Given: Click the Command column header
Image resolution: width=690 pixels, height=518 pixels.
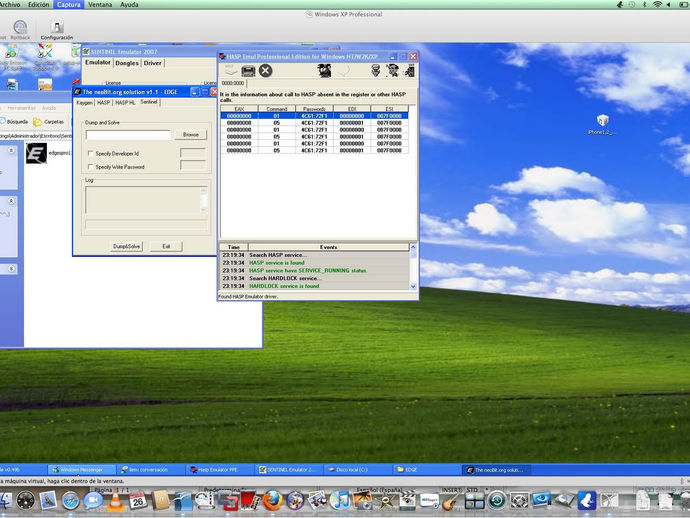Looking at the screenshot, I should [x=276, y=109].
